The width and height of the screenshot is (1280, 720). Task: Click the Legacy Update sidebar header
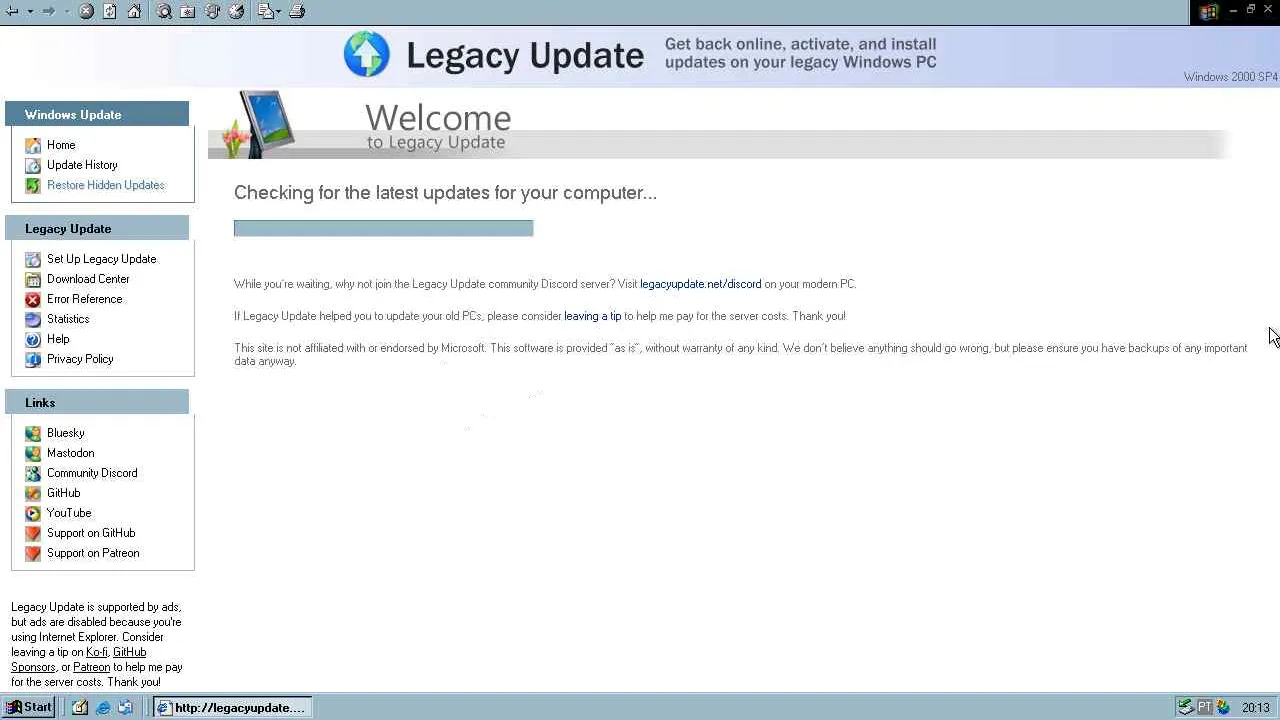tap(97, 229)
